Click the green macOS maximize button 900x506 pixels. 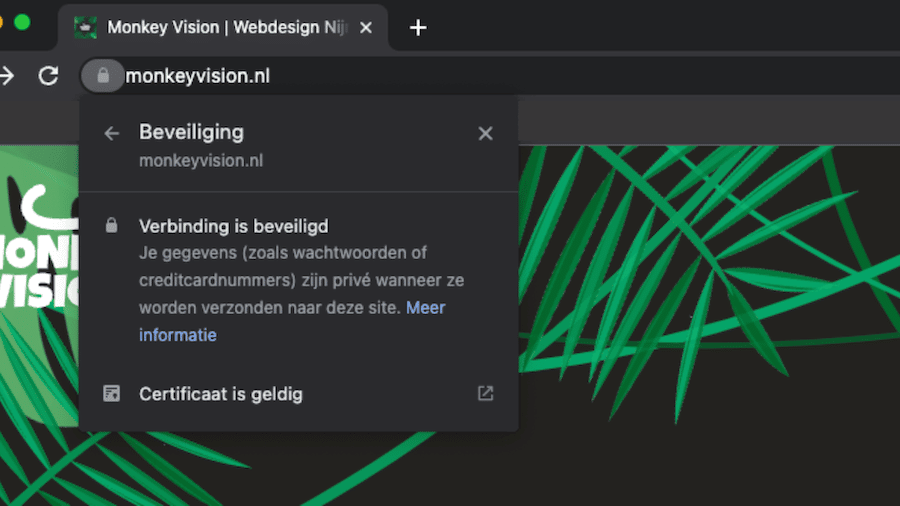[22, 23]
